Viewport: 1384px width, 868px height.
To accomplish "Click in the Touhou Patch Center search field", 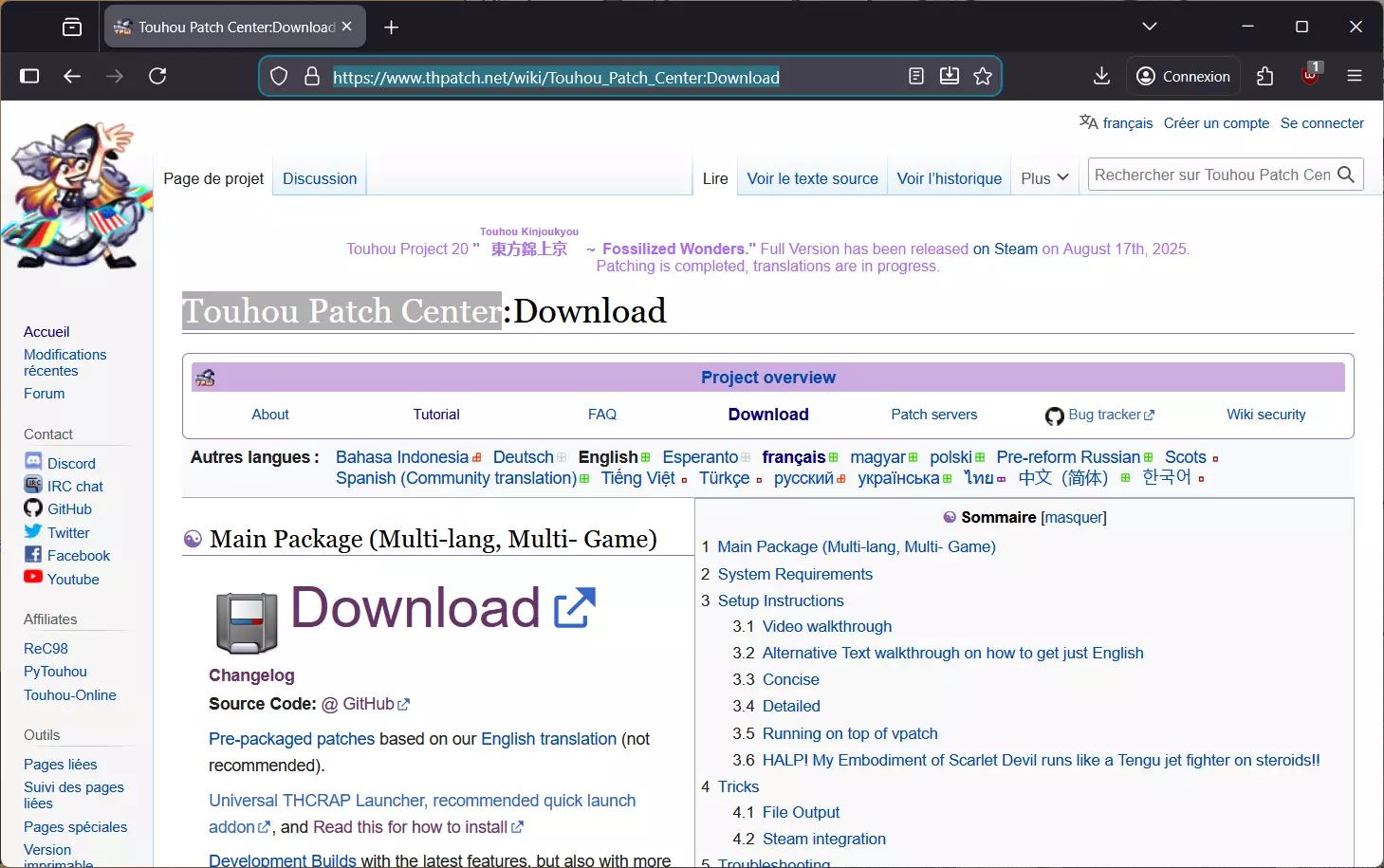I will (x=1210, y=175).
